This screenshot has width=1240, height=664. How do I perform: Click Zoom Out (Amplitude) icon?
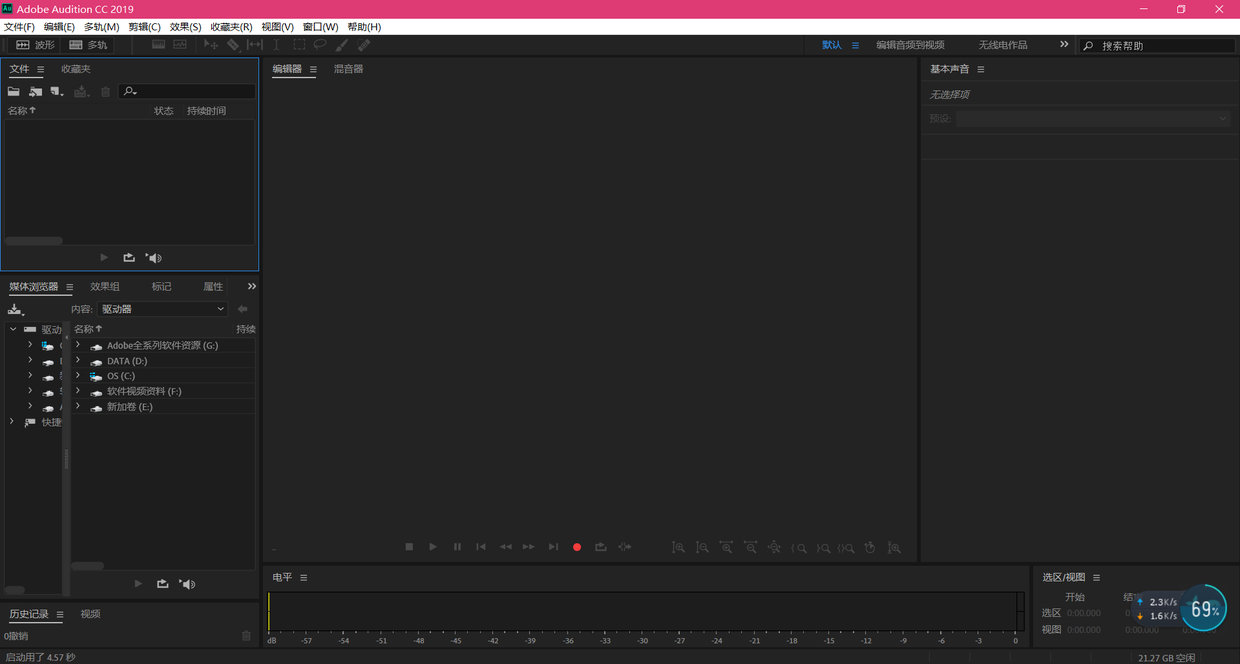[x=702, y=547]
